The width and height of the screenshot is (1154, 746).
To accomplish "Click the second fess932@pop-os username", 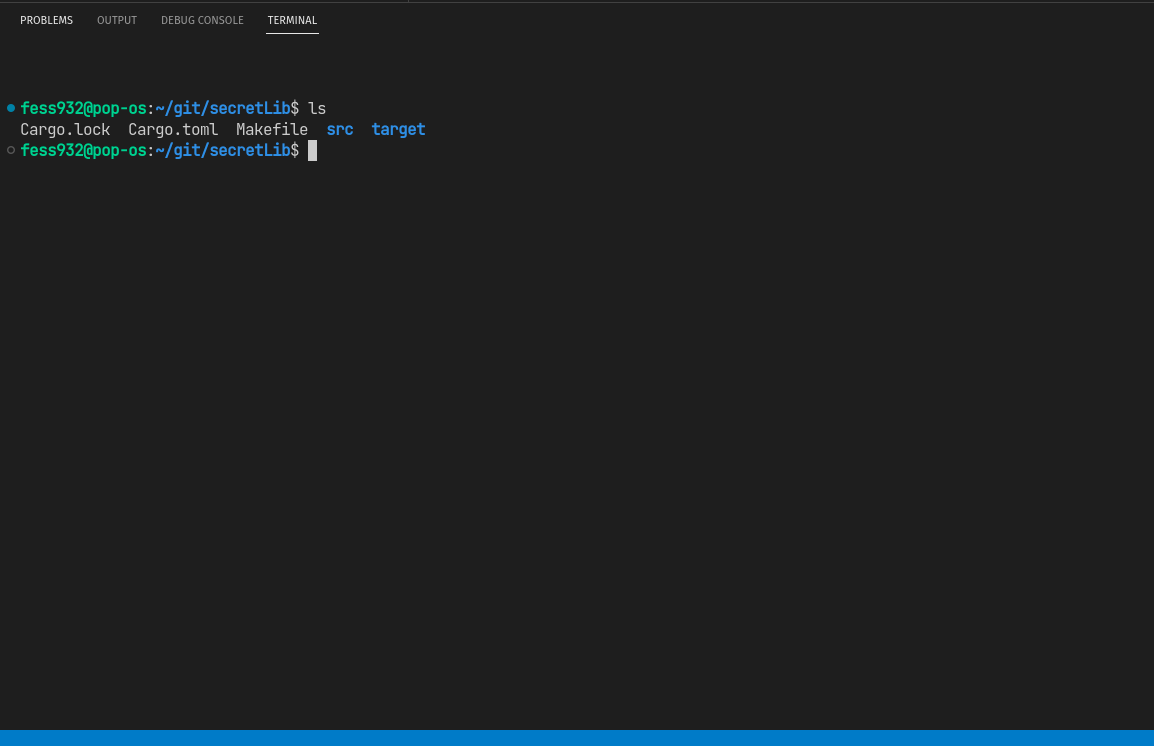I will click(83, 150).
